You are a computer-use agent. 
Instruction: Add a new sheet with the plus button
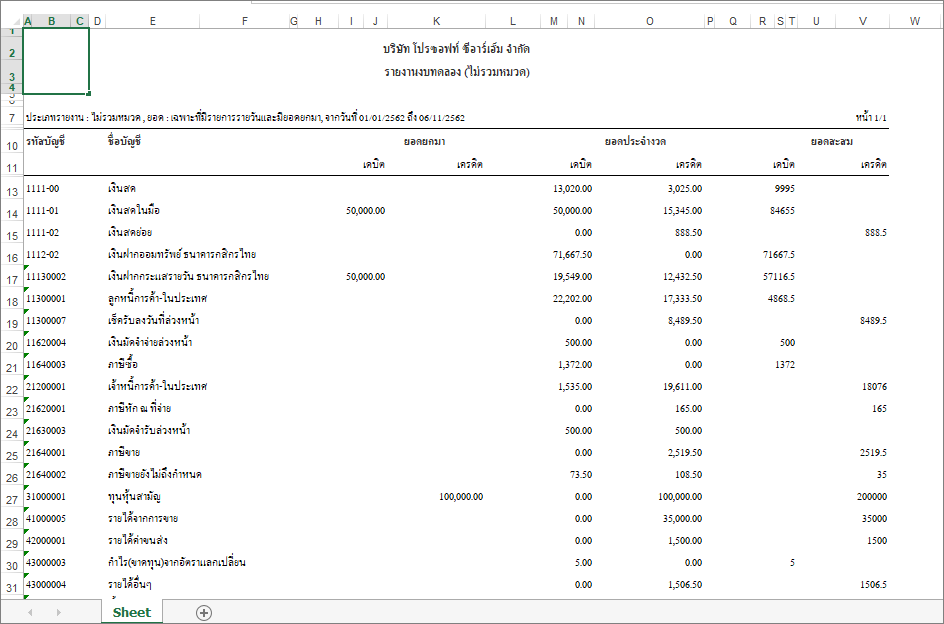pyautogui.click(x=204, y=613)
